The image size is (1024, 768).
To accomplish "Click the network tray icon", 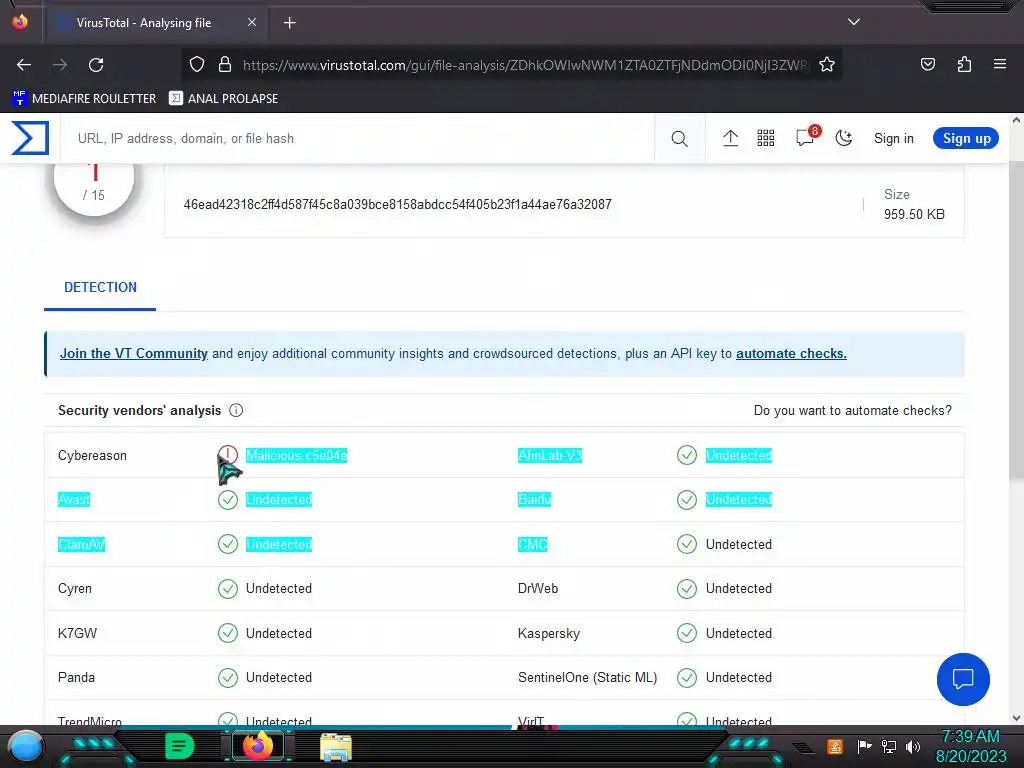I will (x=888, y=746).
